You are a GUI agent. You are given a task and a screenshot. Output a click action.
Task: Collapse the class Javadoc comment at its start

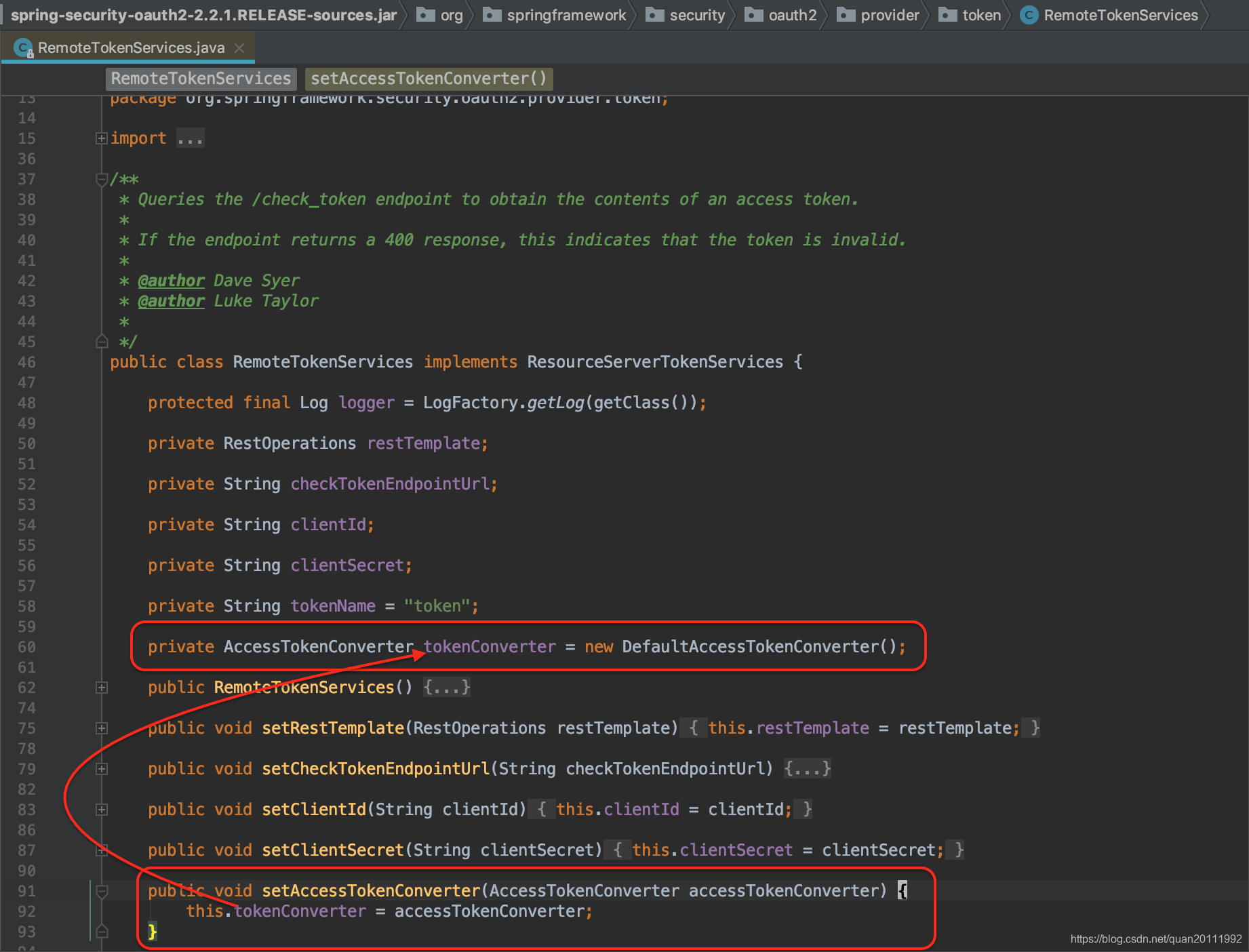coord(102,179)
